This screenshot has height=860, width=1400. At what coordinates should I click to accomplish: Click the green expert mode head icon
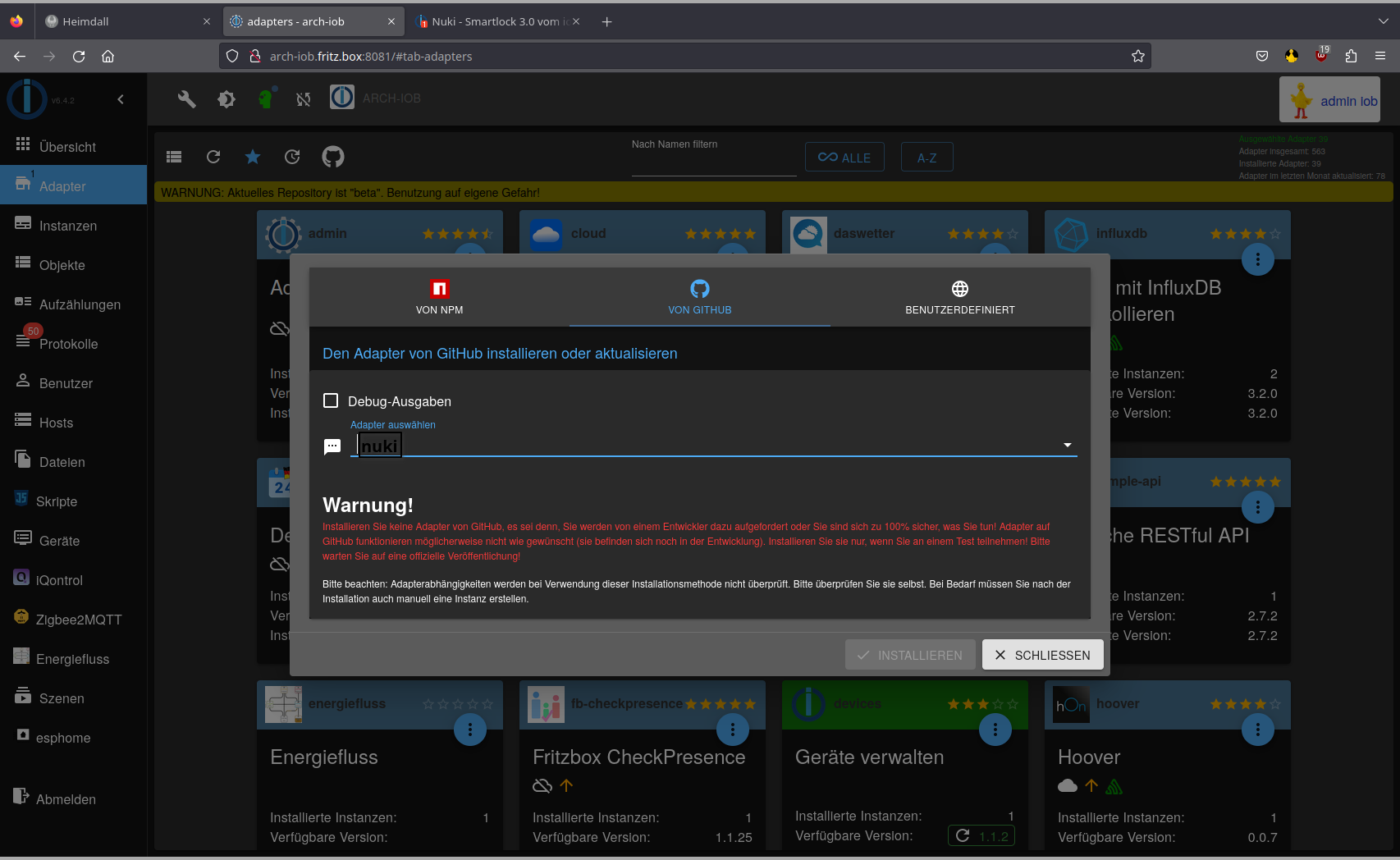(266, 98)
